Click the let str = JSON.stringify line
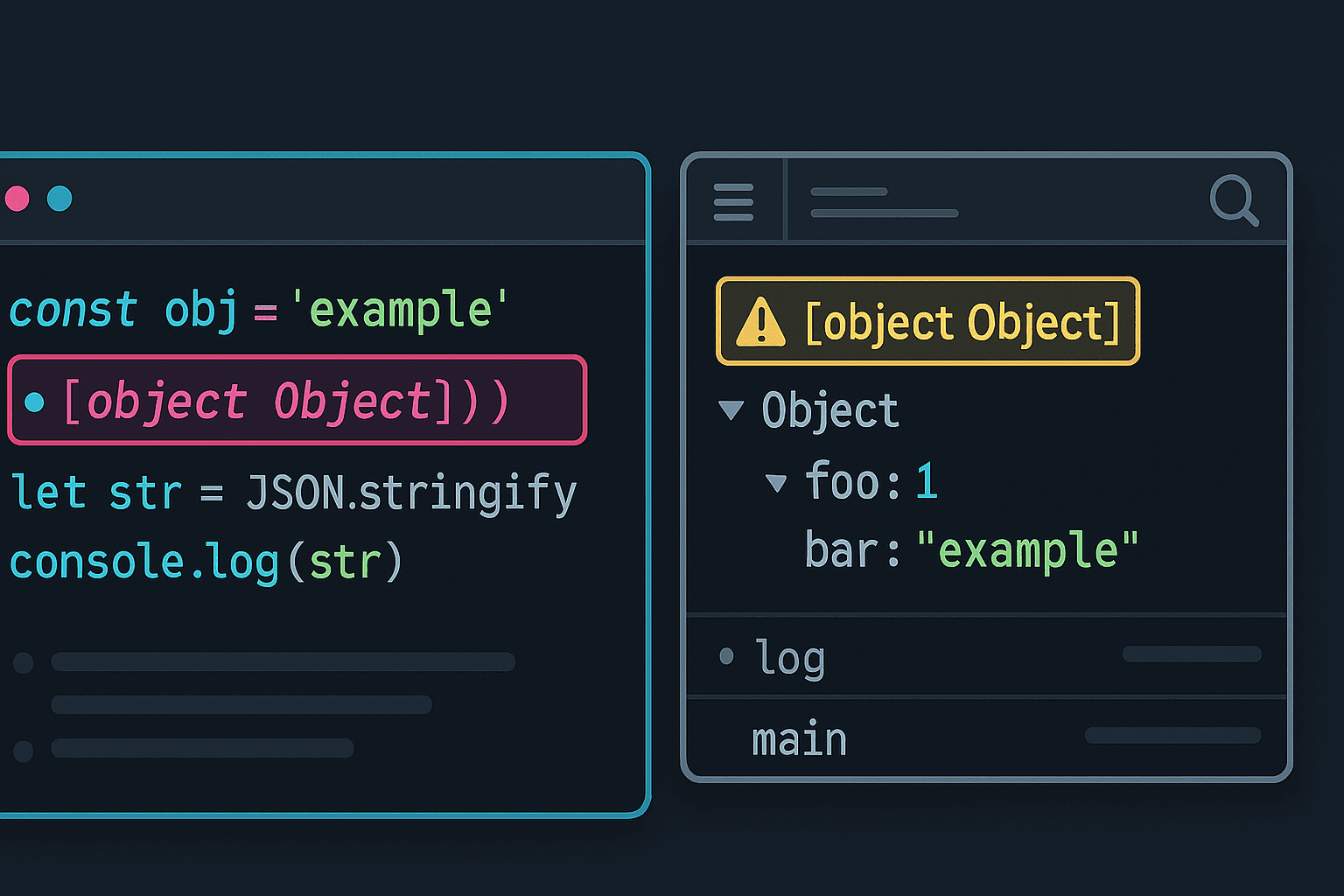The width and height of the screenshot is (1344, 896). click(293, 493)
